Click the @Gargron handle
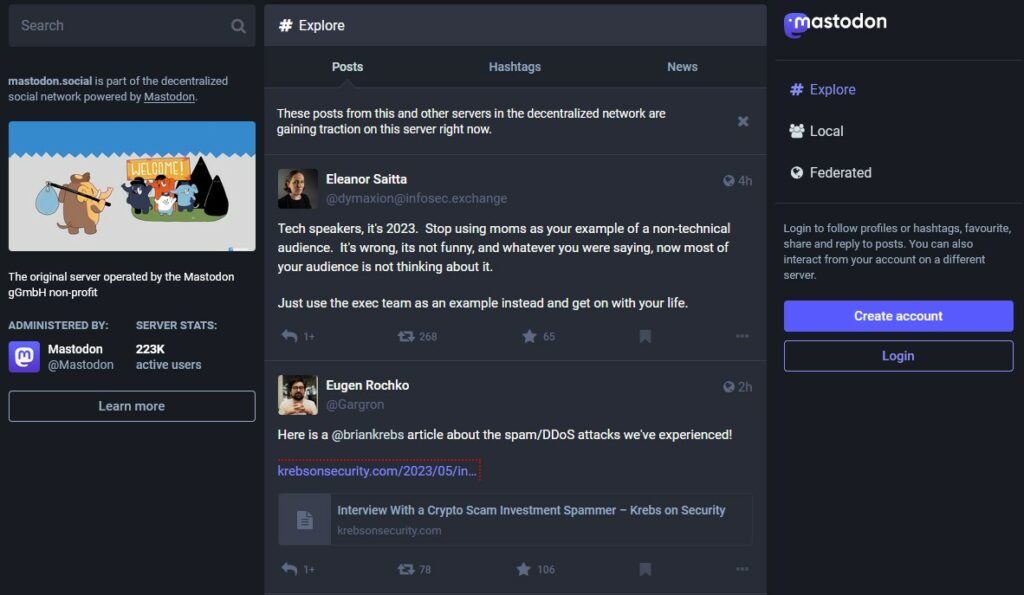The height and width of the screenshot is (595, 1024). pos(355,405)
